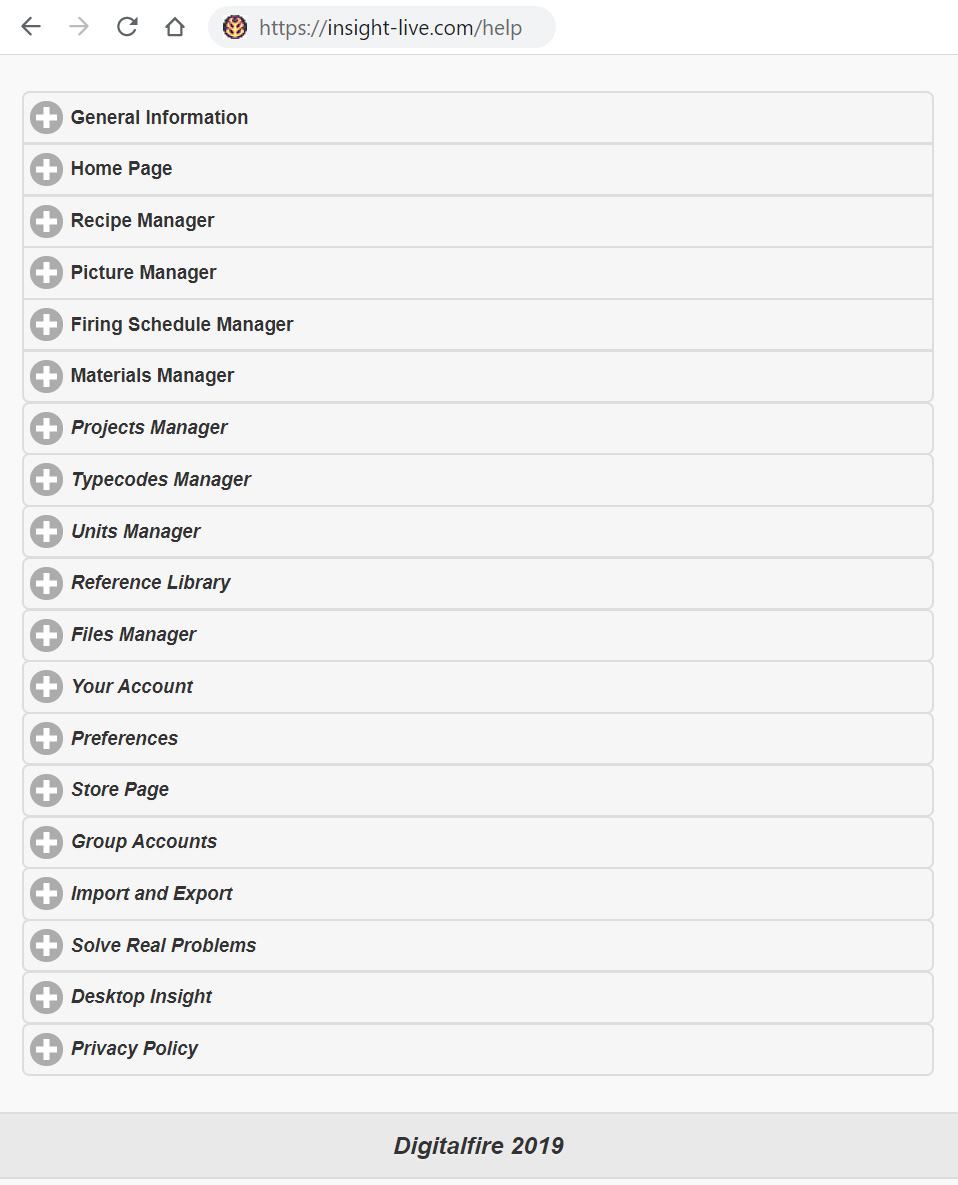Image resolution: width=958 pixels, height=1185 pixels.
Task: Open browser home via house icon
Action: click(x=175, y=27)
